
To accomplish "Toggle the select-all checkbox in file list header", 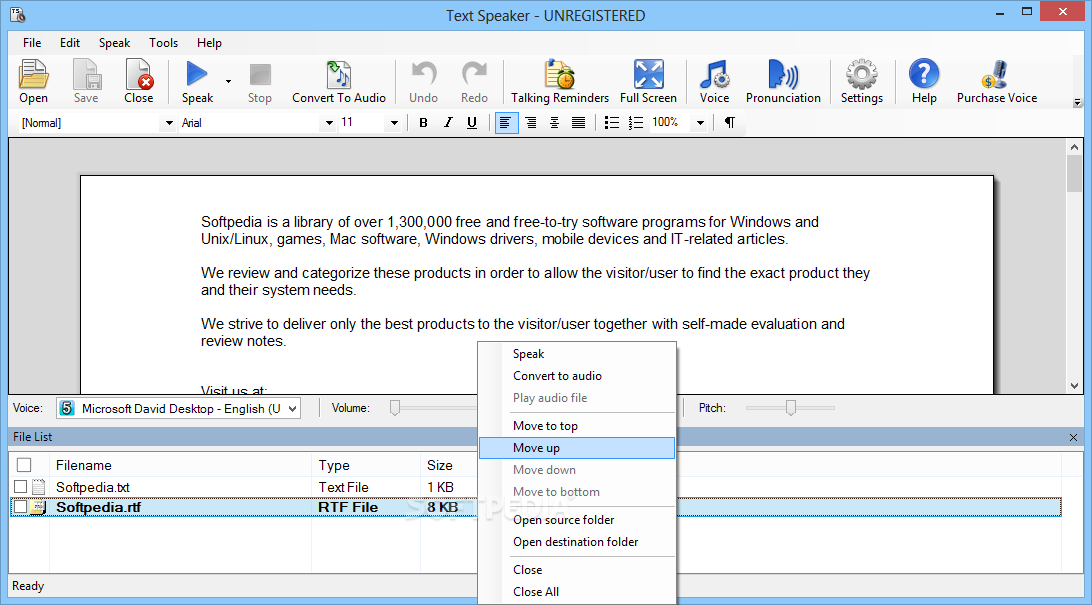I will (24, 465).
